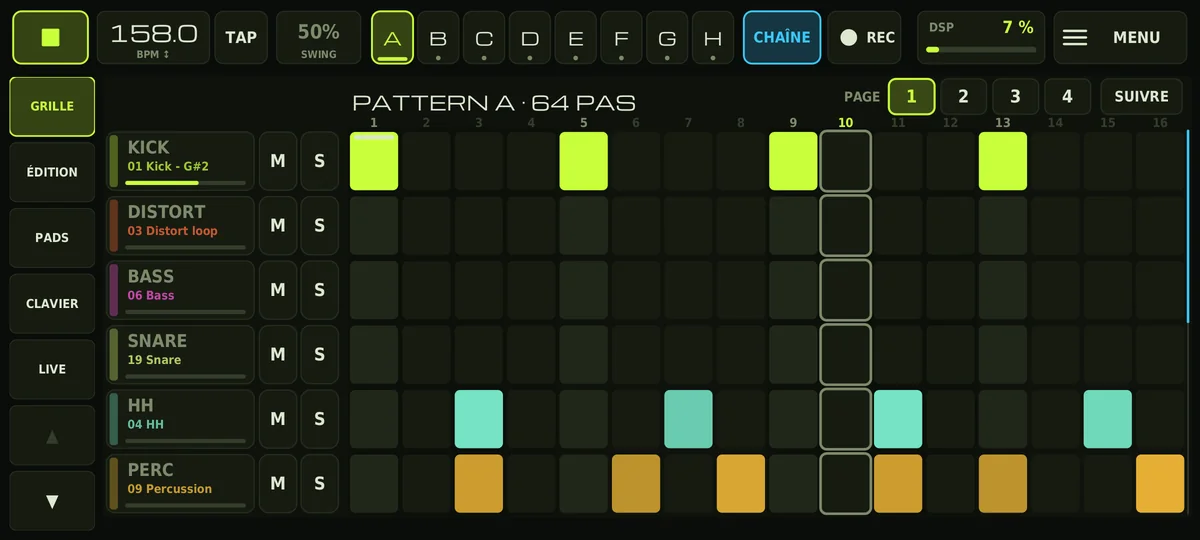The image size is (1200, 540).
Task: Click the 158.0 BPM tempo display
Action: 153,37
